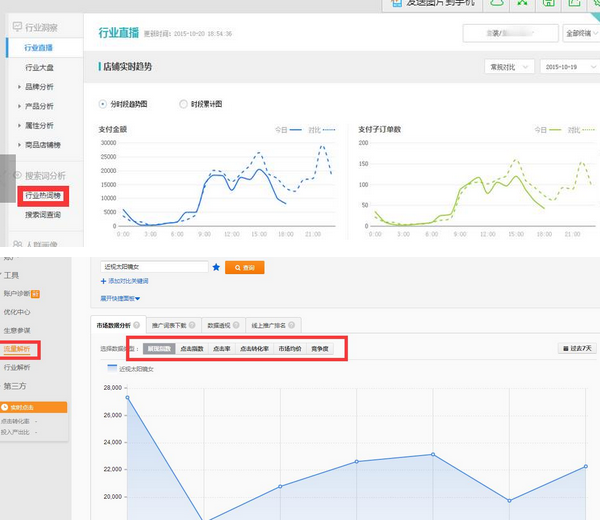600x526 pixels.
Task: Open the 常规对比 dropdown
Action: [509, 67]
